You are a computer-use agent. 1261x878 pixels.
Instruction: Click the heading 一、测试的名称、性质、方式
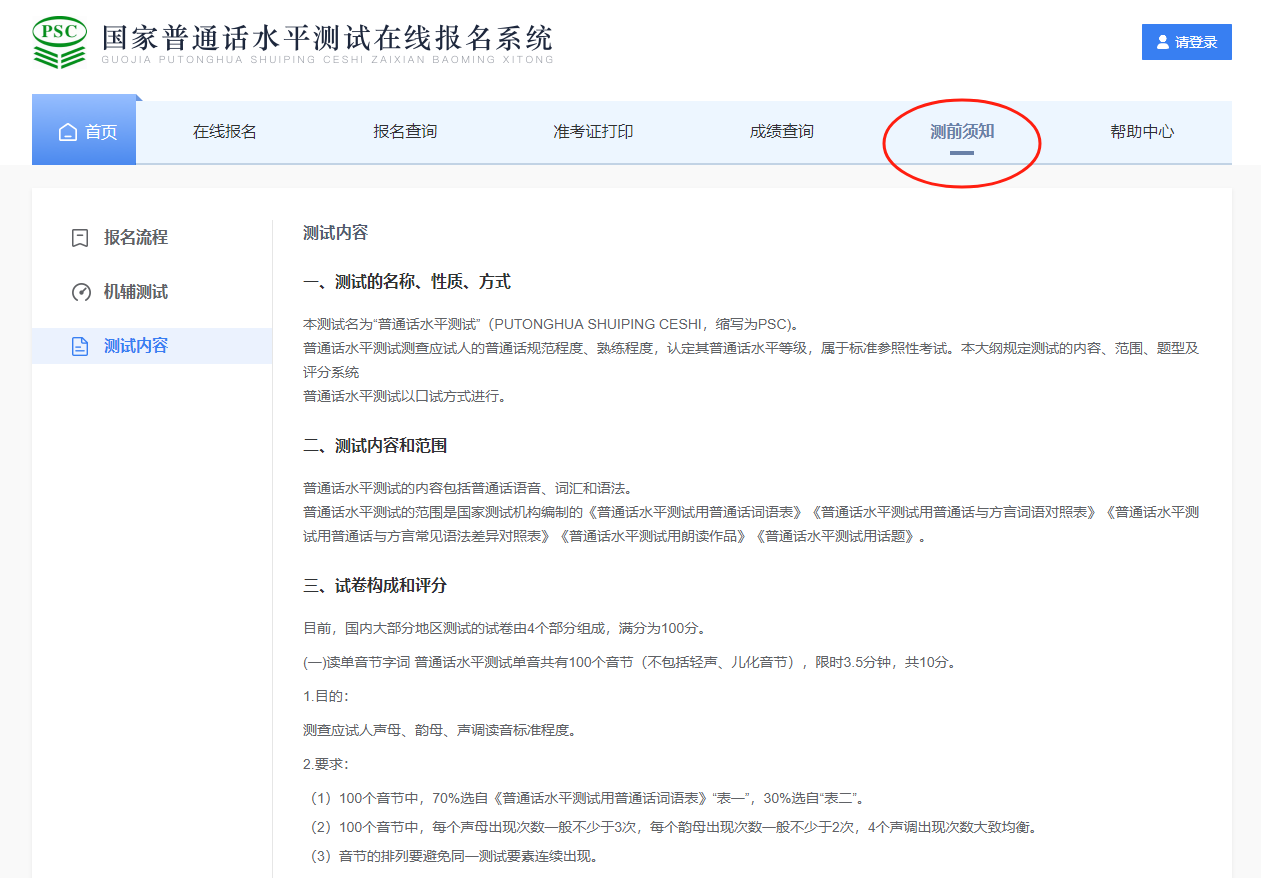(407, 282)
